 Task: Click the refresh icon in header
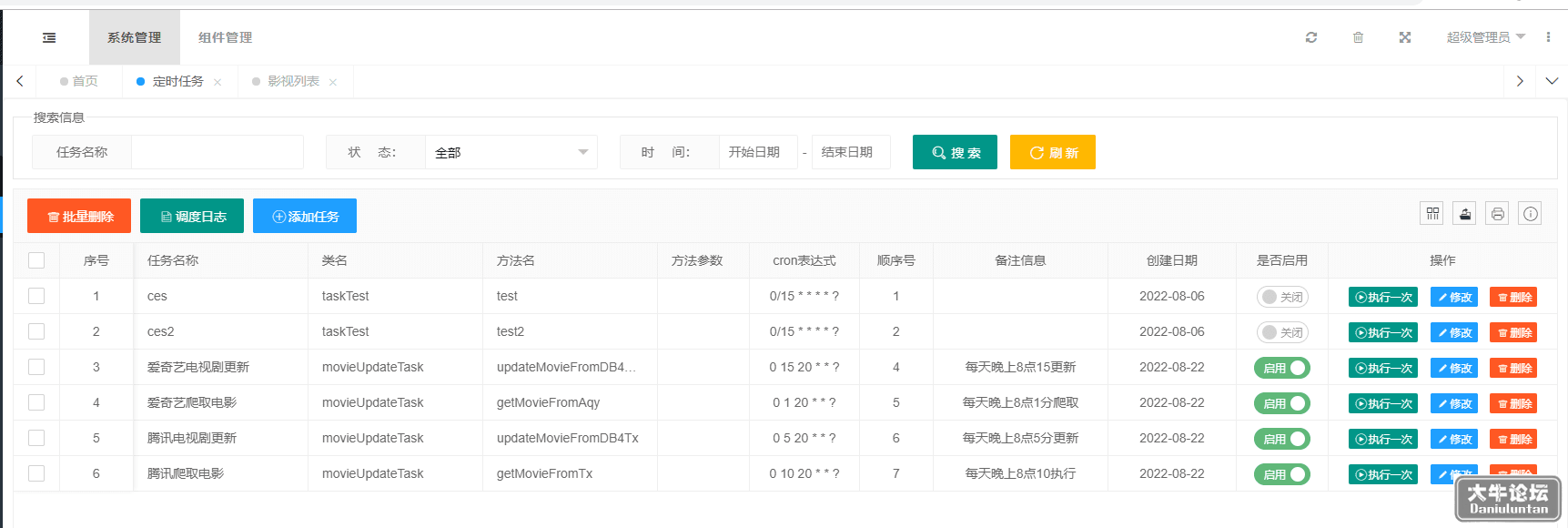point(1311,37)
